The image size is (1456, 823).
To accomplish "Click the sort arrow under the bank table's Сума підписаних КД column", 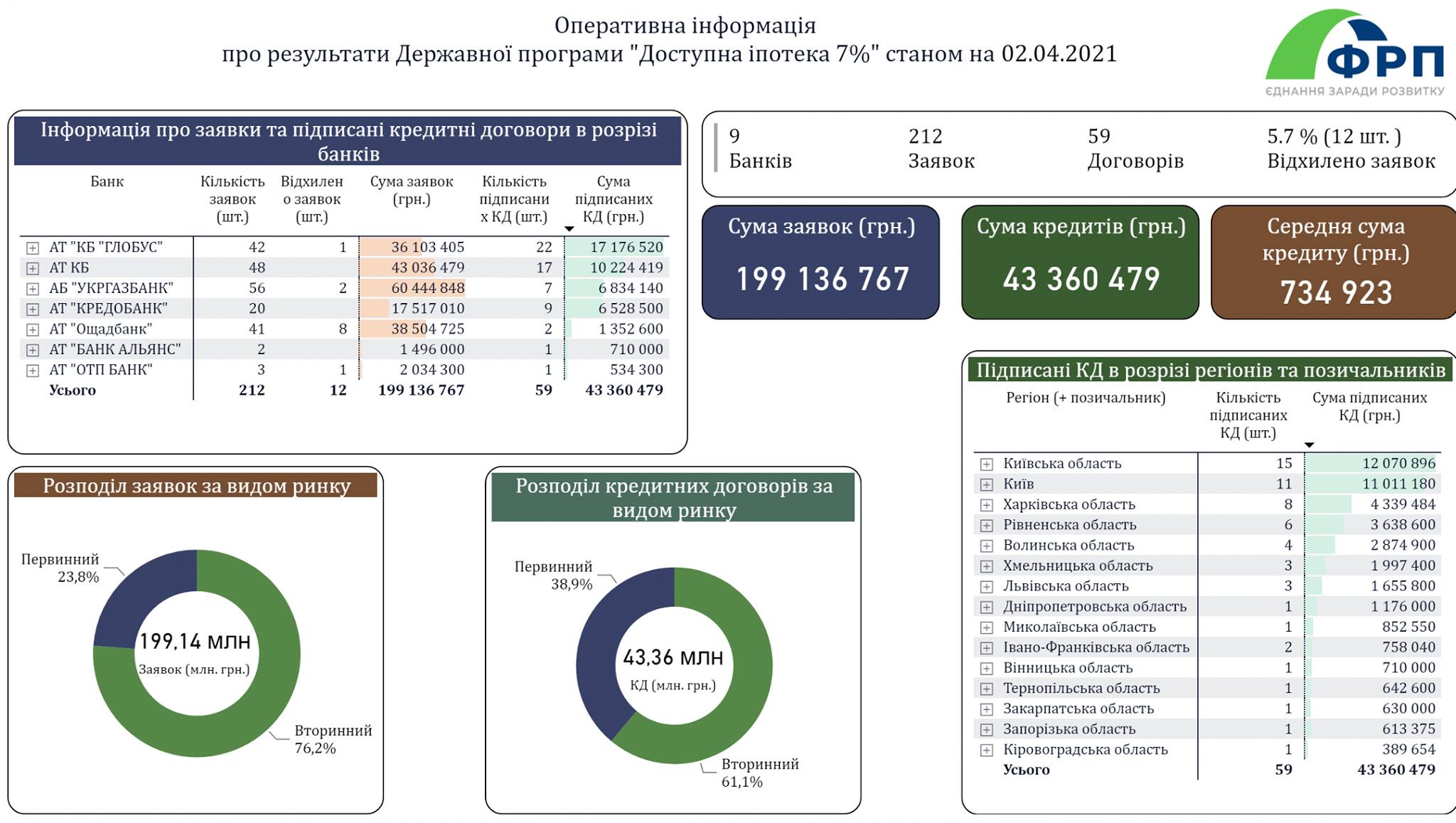I will click(569, 229).
